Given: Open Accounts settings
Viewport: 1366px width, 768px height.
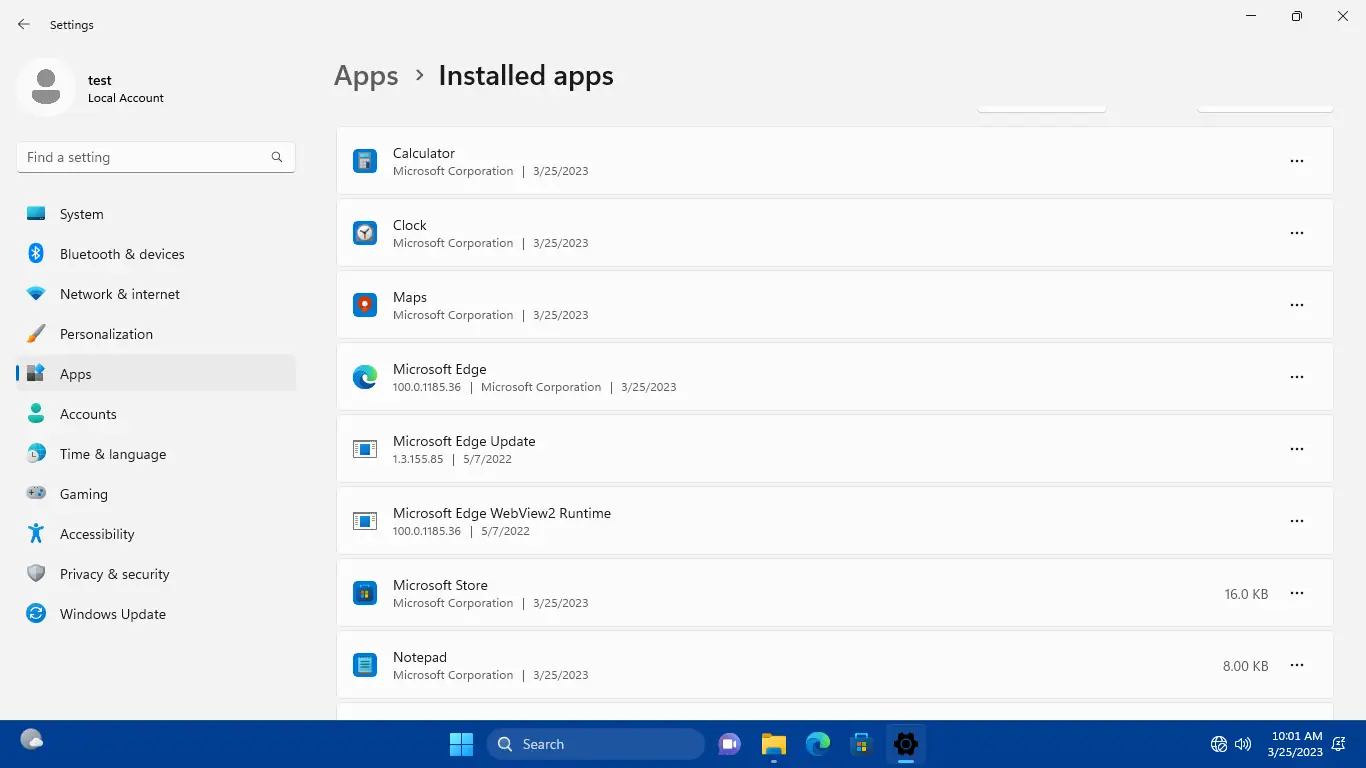Looking at the screenshot, I should click(x=156, y=414).
